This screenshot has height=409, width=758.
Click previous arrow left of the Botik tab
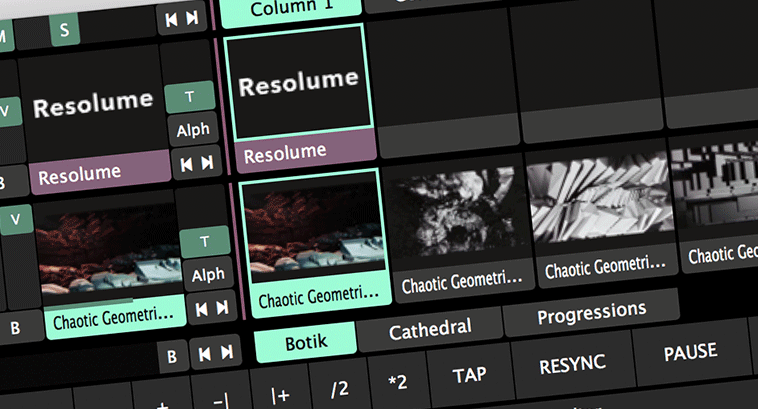click(x=204, y=354)
